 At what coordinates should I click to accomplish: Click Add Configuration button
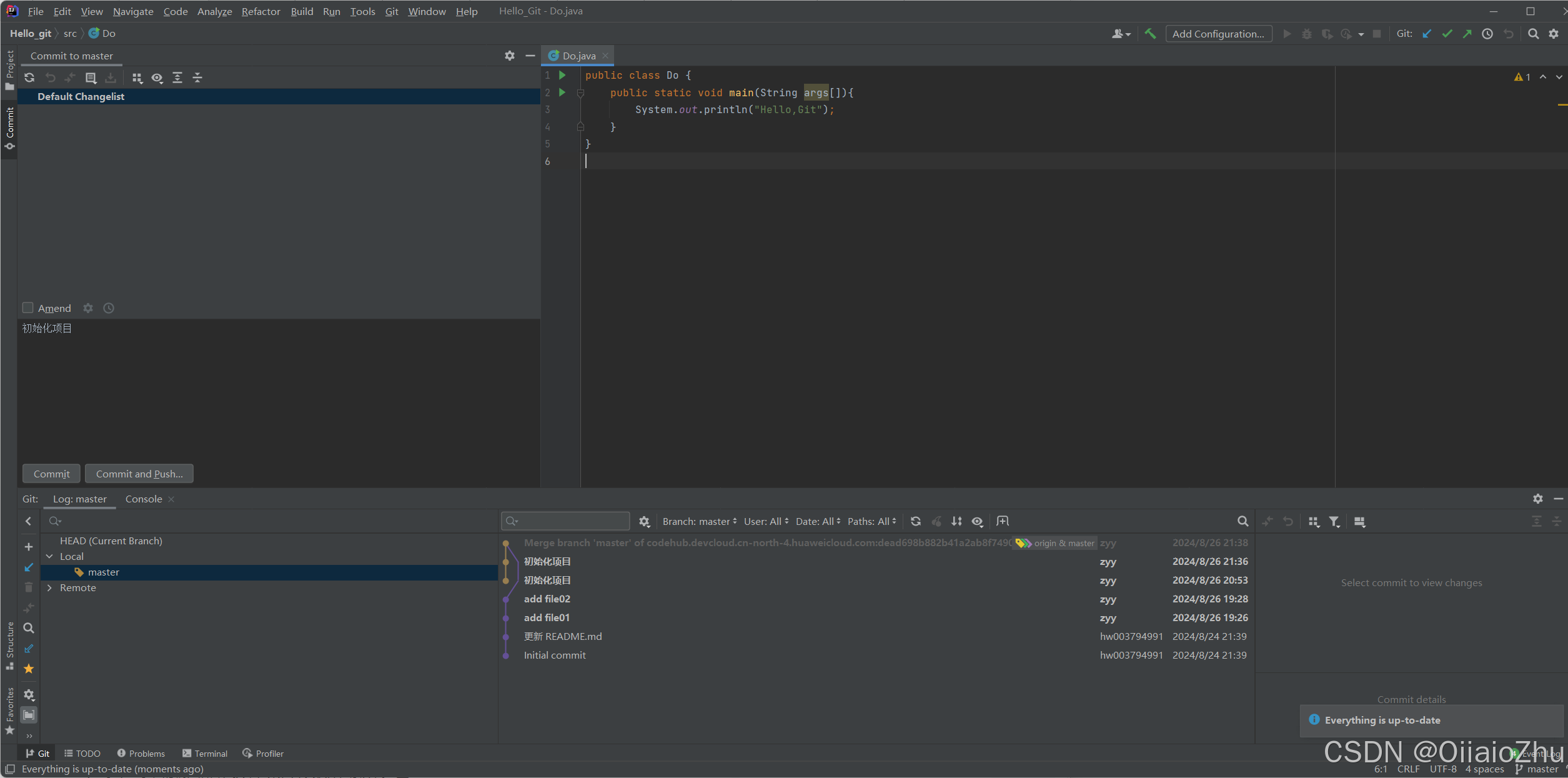point(1218,34)
